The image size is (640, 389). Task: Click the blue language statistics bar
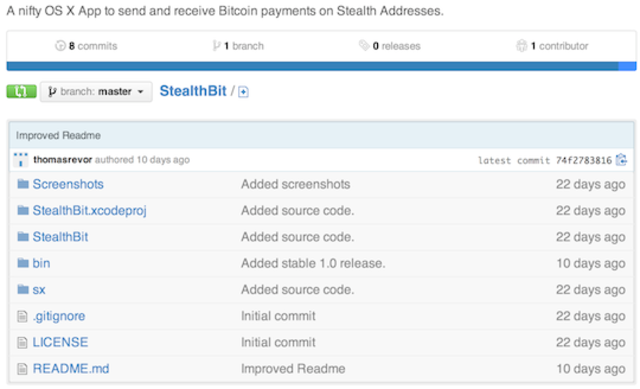click(x=312, y=66)
